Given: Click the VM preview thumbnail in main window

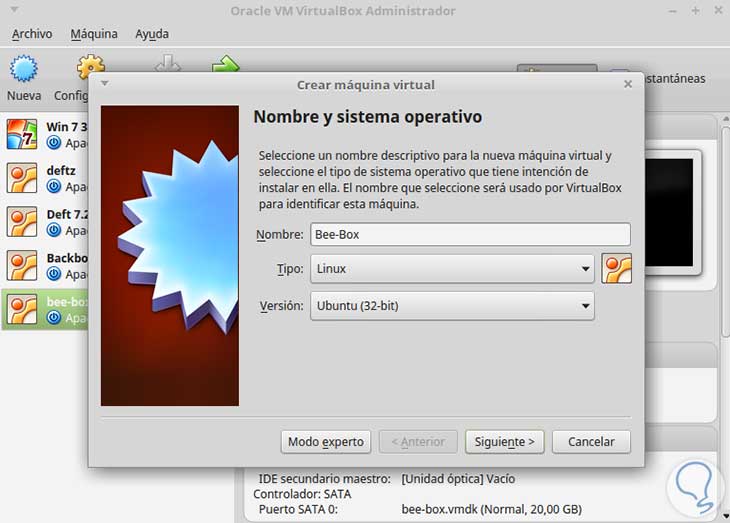Looking at the screenshot, I should click(x=670, y=213).
